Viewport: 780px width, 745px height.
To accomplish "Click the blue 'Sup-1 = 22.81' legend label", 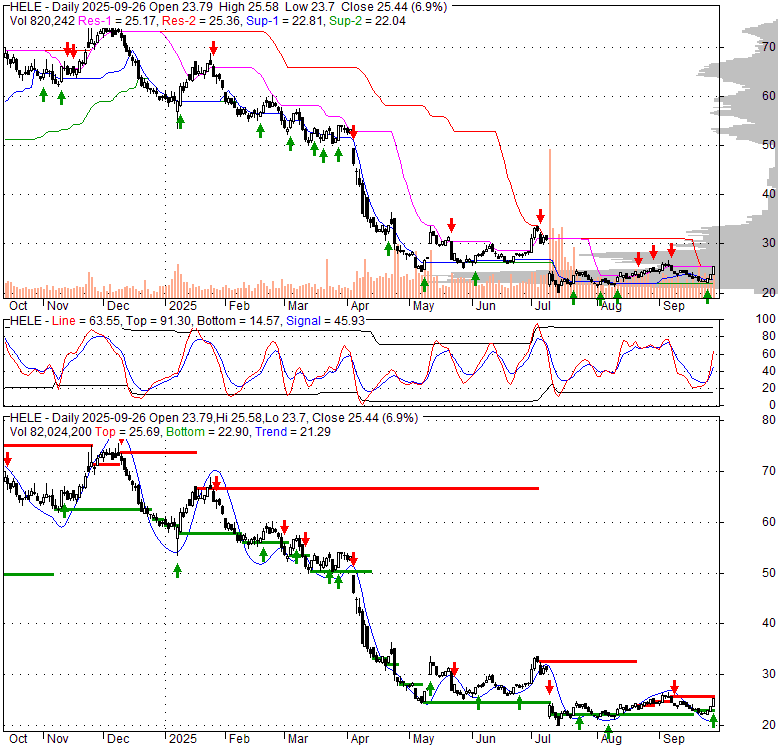I will click(x=285, y=21).
